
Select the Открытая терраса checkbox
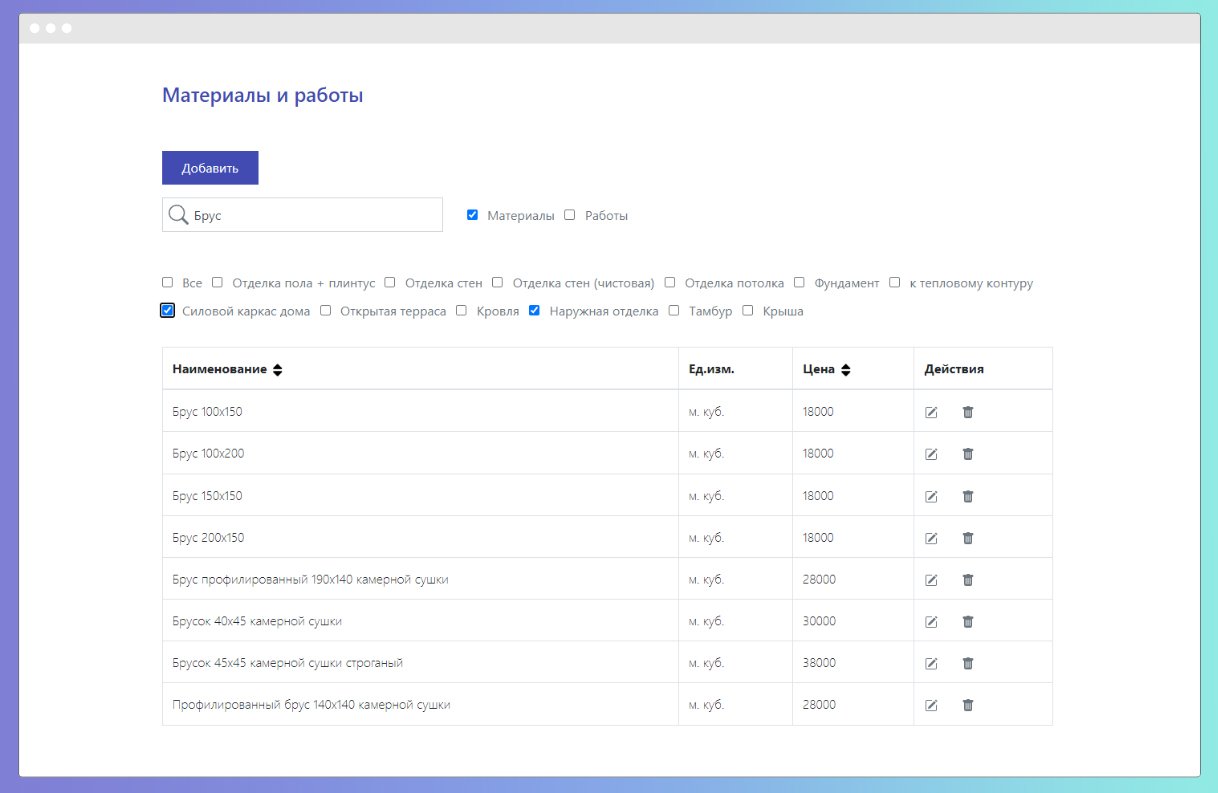[326, 311]
